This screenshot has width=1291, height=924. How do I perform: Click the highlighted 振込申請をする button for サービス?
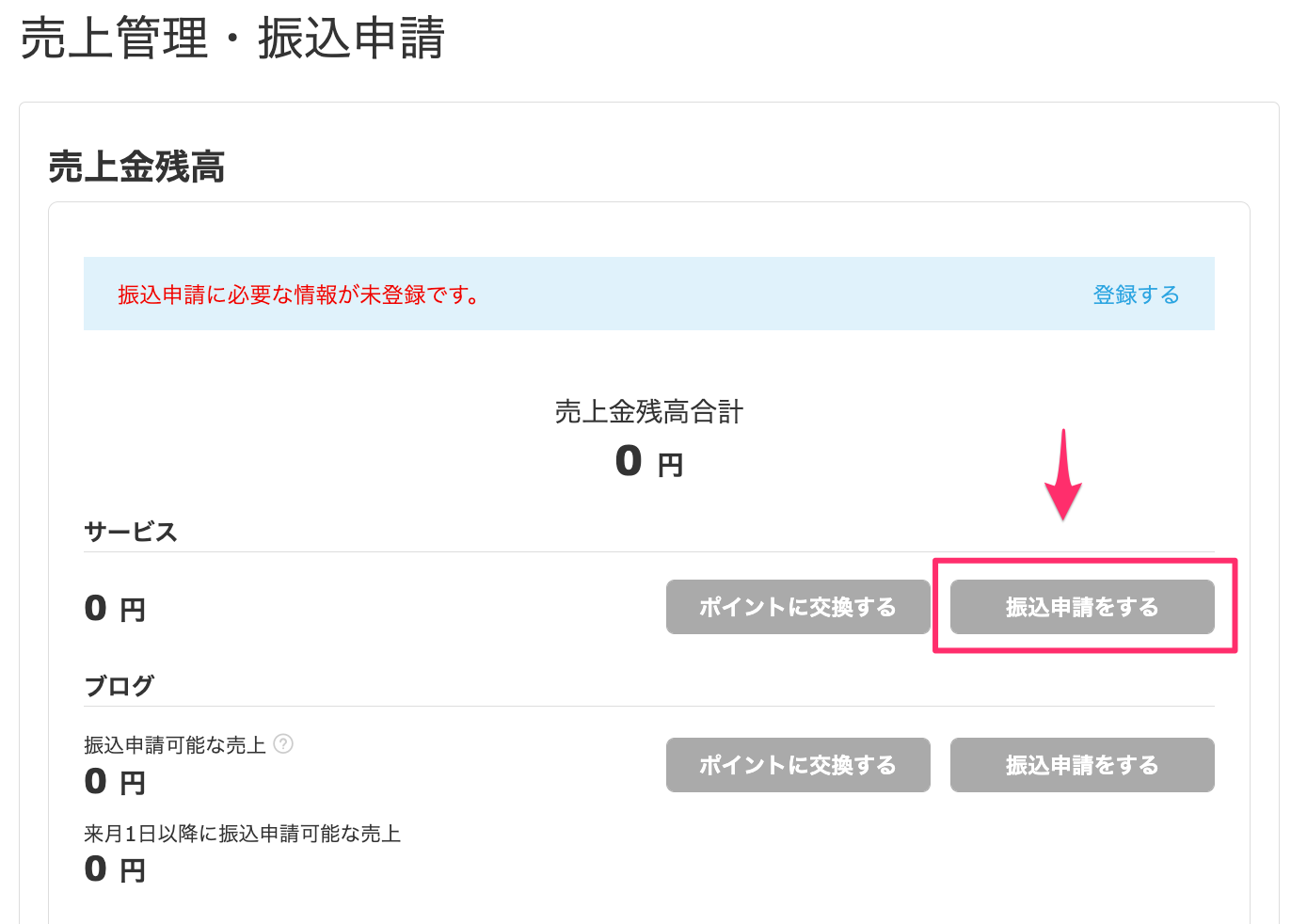coord(1082,607)
